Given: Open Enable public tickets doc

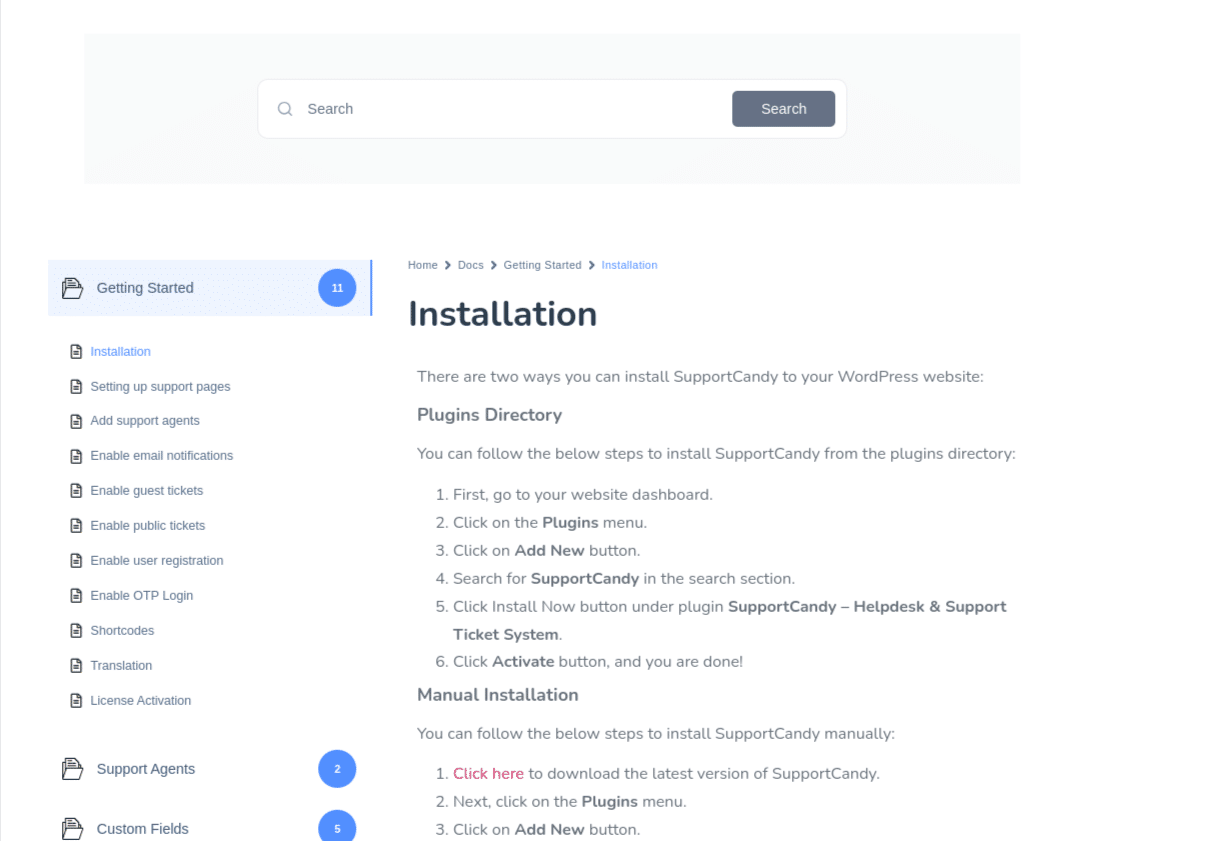Looking at the screenshot, I should pos(148,526).
